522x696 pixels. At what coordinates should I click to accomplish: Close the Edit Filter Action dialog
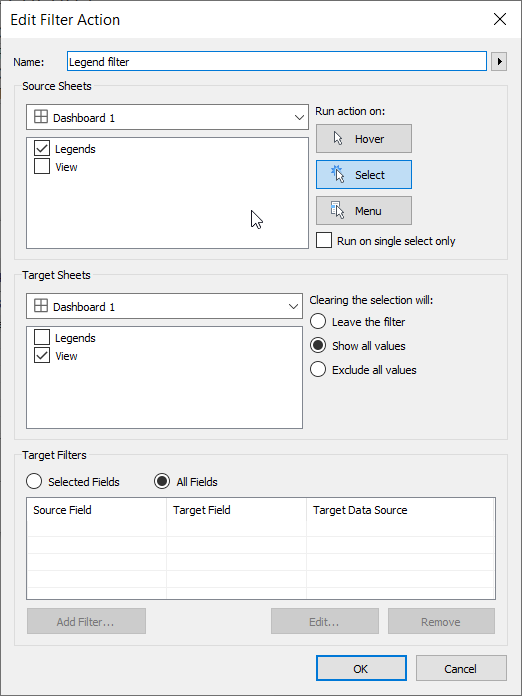[500, 19]
